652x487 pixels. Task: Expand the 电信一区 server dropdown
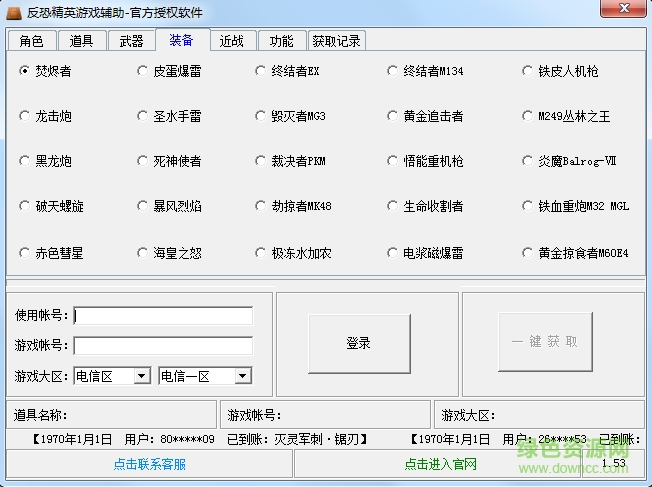click(205, 376)
